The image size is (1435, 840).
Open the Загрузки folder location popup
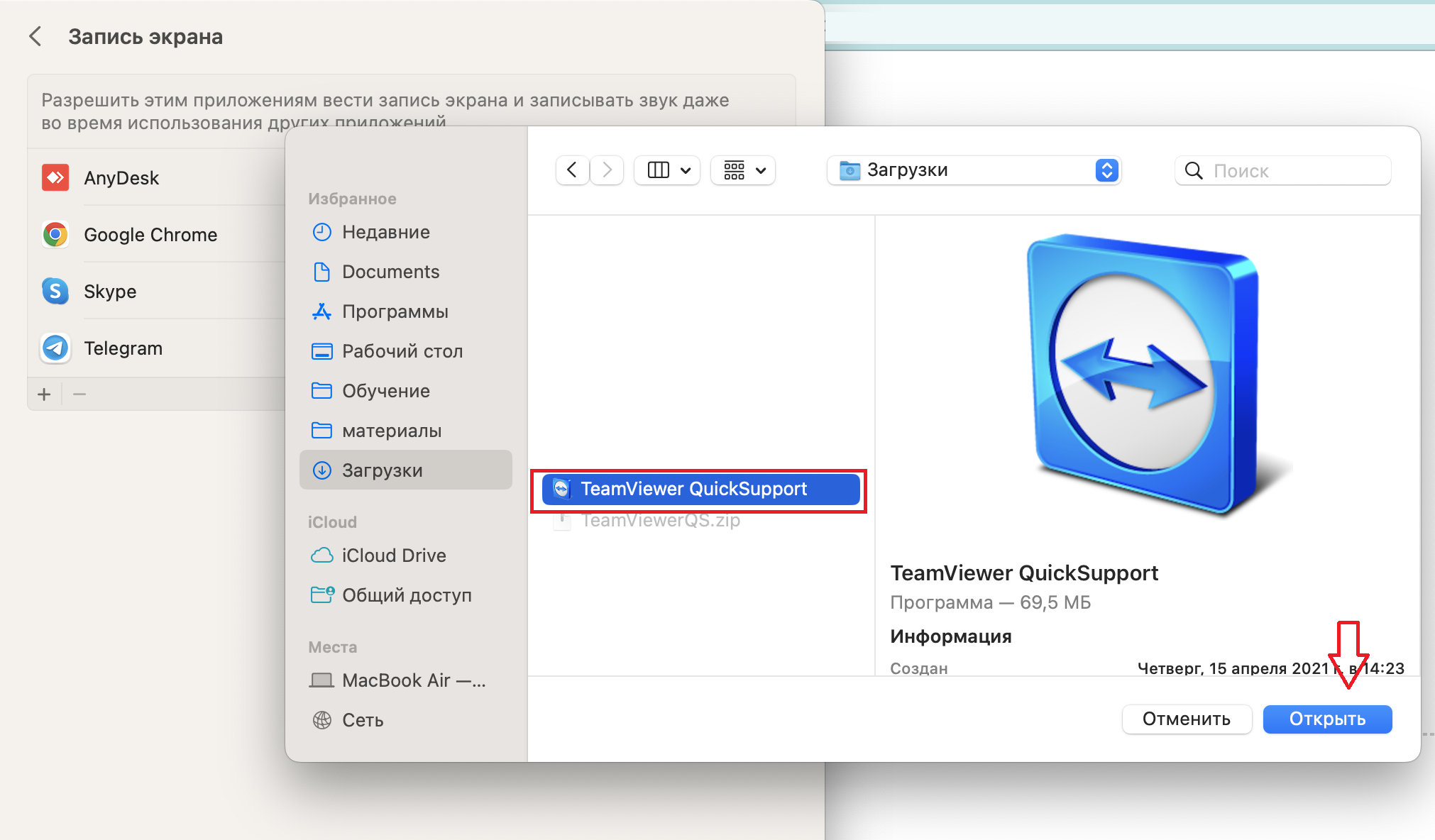[974, 170]
